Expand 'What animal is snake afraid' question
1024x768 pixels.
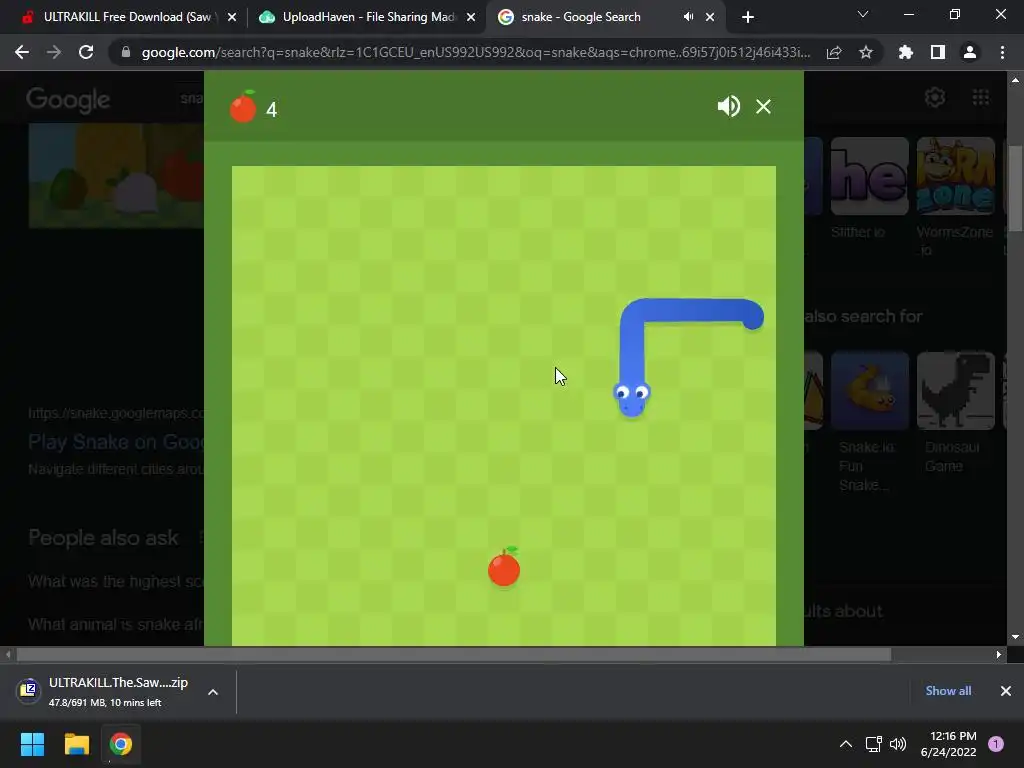click(x=116, y=624)
